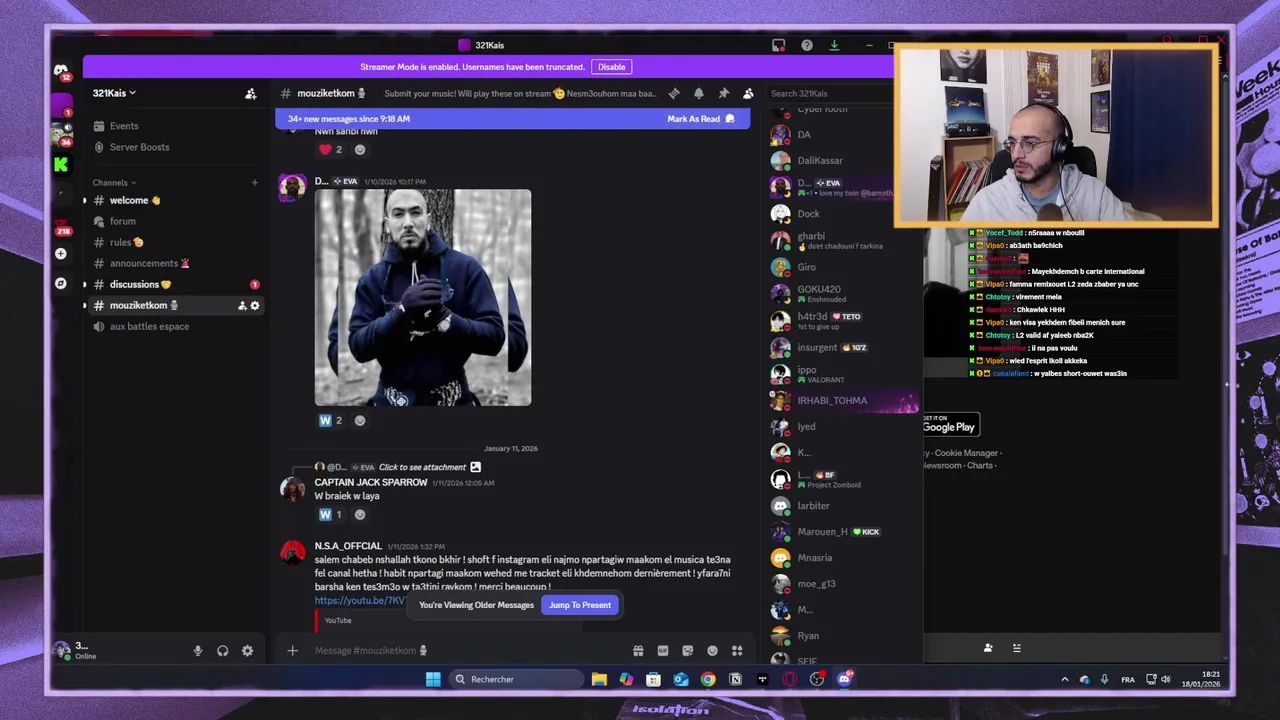Viewport: 1280px width, 720px height.
Task: Expand the mouziketkom channel arrow
Action: point(85,306)
